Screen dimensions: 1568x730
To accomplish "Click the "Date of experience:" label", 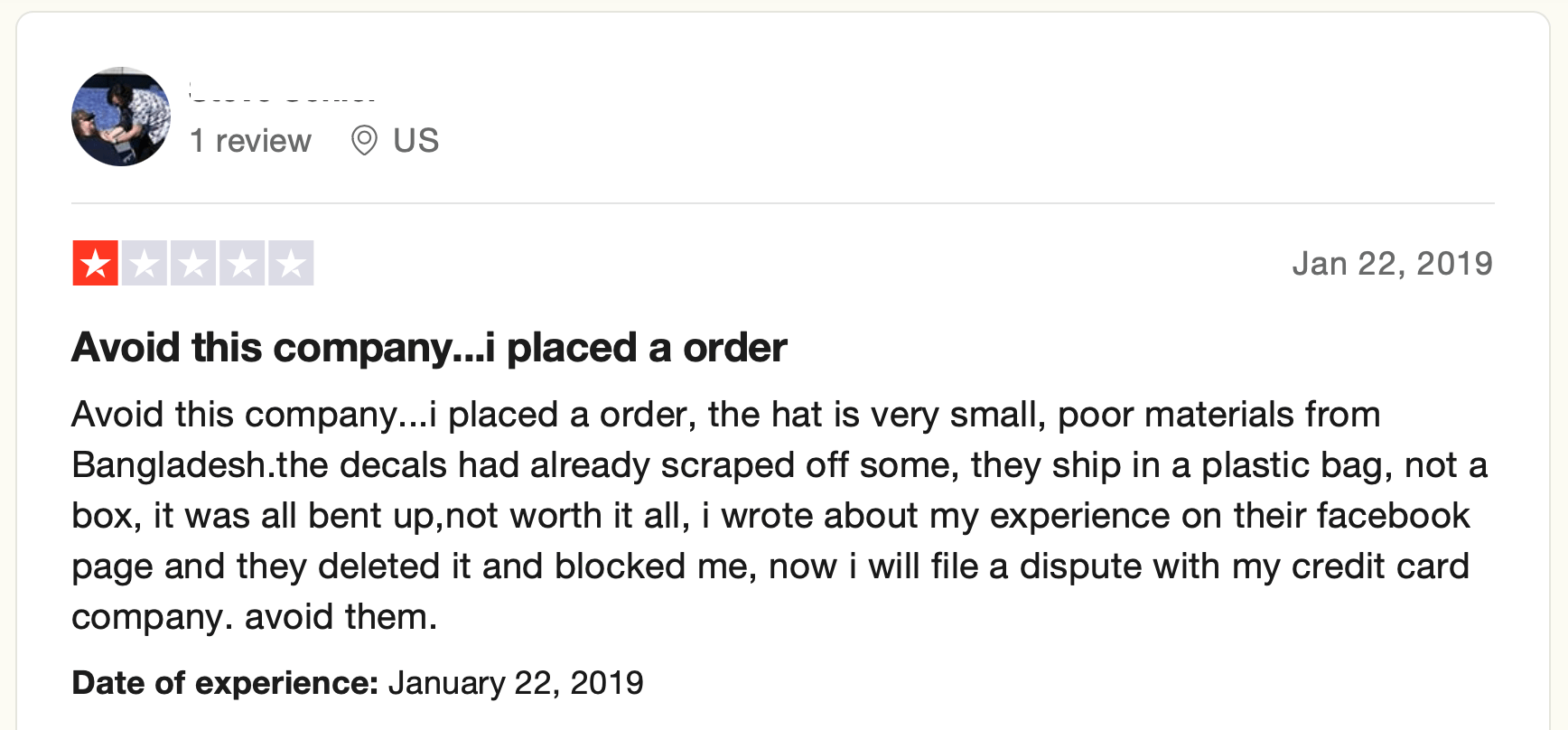I will [x=225, y=683].
